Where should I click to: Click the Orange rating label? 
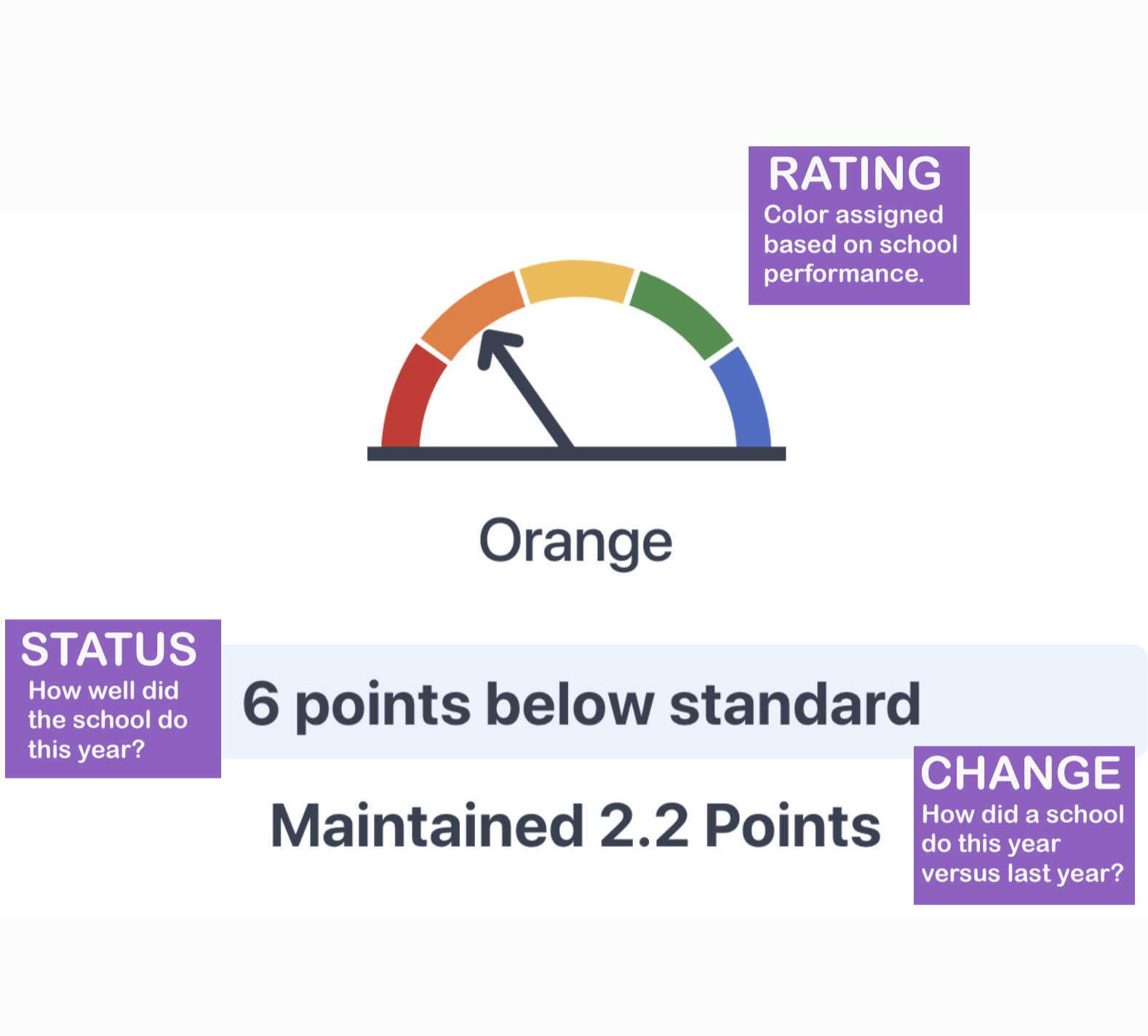tap(575, 542)
